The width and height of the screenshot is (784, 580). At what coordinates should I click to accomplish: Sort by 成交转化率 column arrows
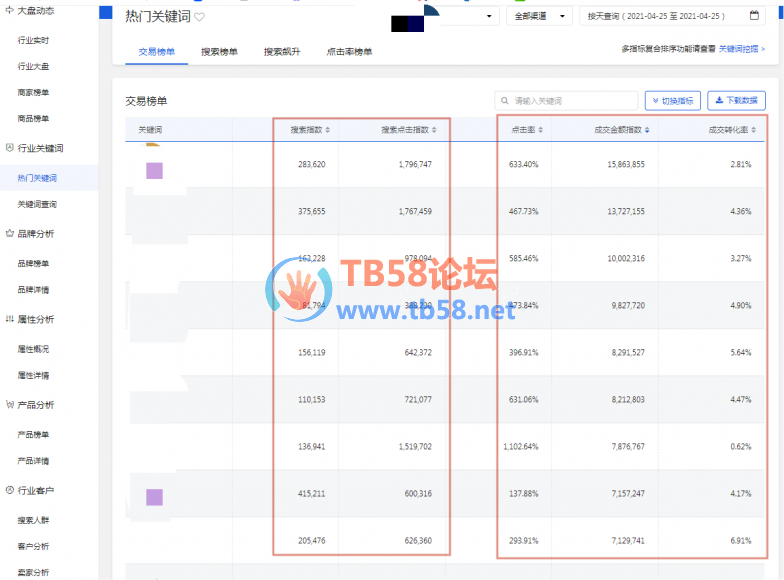click(754, 130)
